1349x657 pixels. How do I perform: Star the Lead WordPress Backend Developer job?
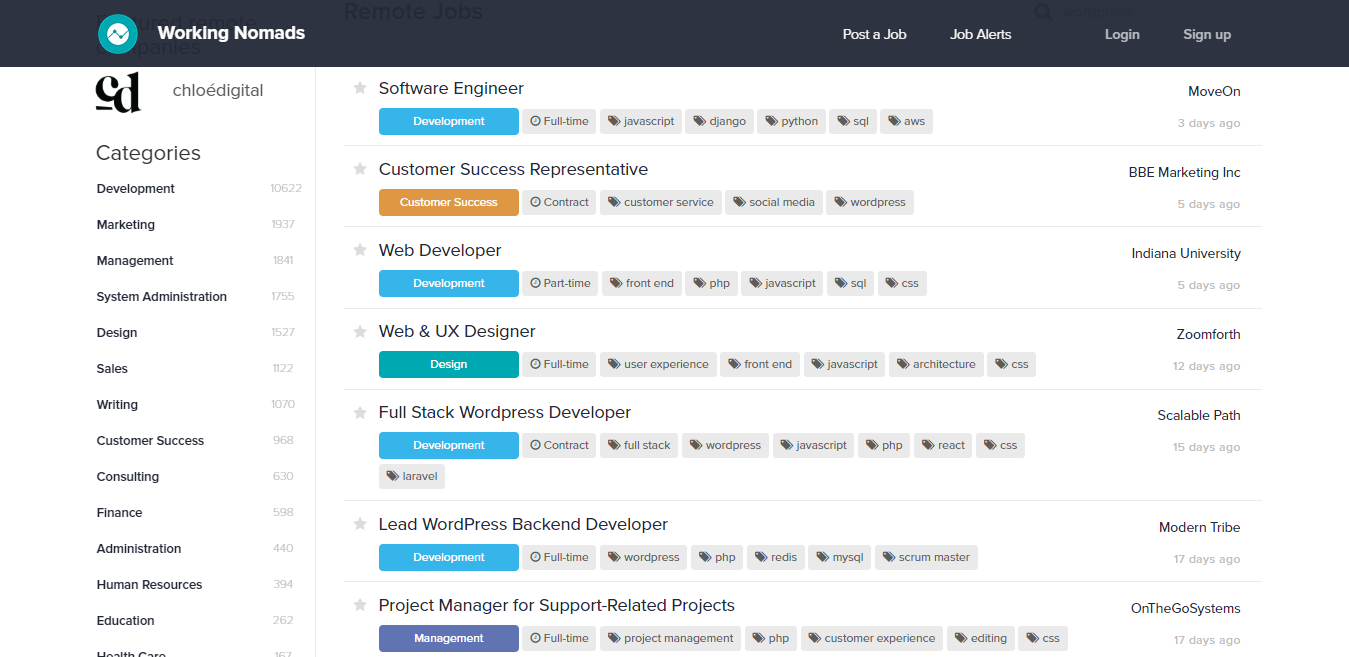point(359,524)
